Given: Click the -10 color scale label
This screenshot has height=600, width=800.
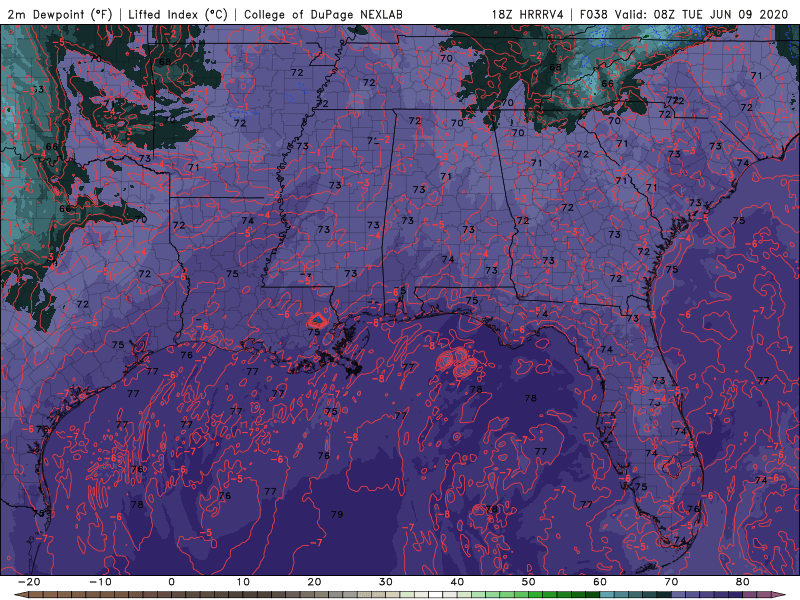Looking at the screenshot, I should tap(100, 582).
